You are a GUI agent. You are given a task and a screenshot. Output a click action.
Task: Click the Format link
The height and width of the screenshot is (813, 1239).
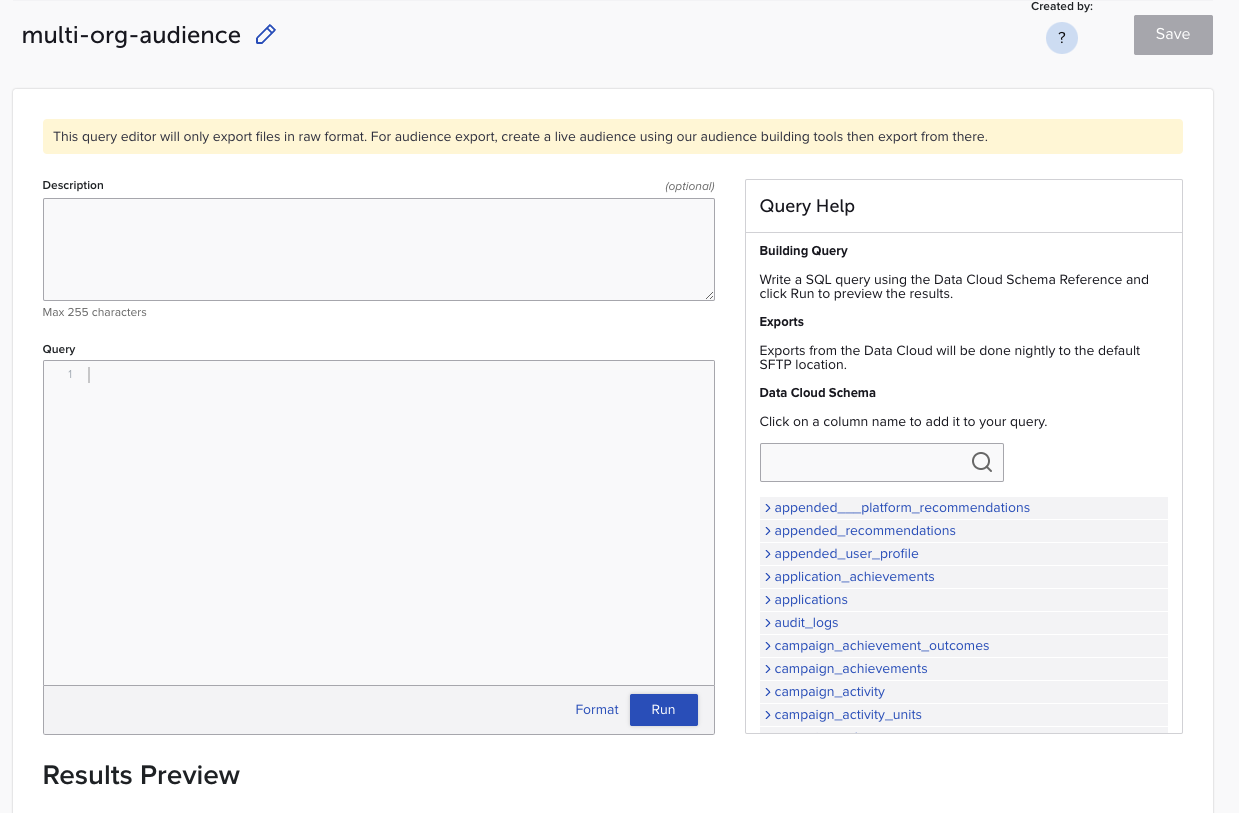(597, 709)
